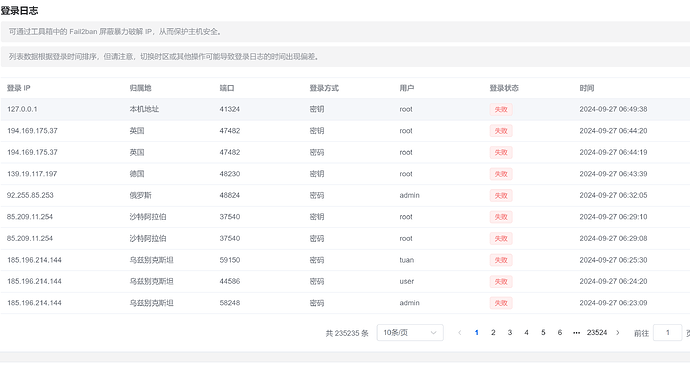The width and height of the screenshot is (690, 366).
Task: Select page 1 in pagination
Action: pyautogui.click(x=477, y=333)
